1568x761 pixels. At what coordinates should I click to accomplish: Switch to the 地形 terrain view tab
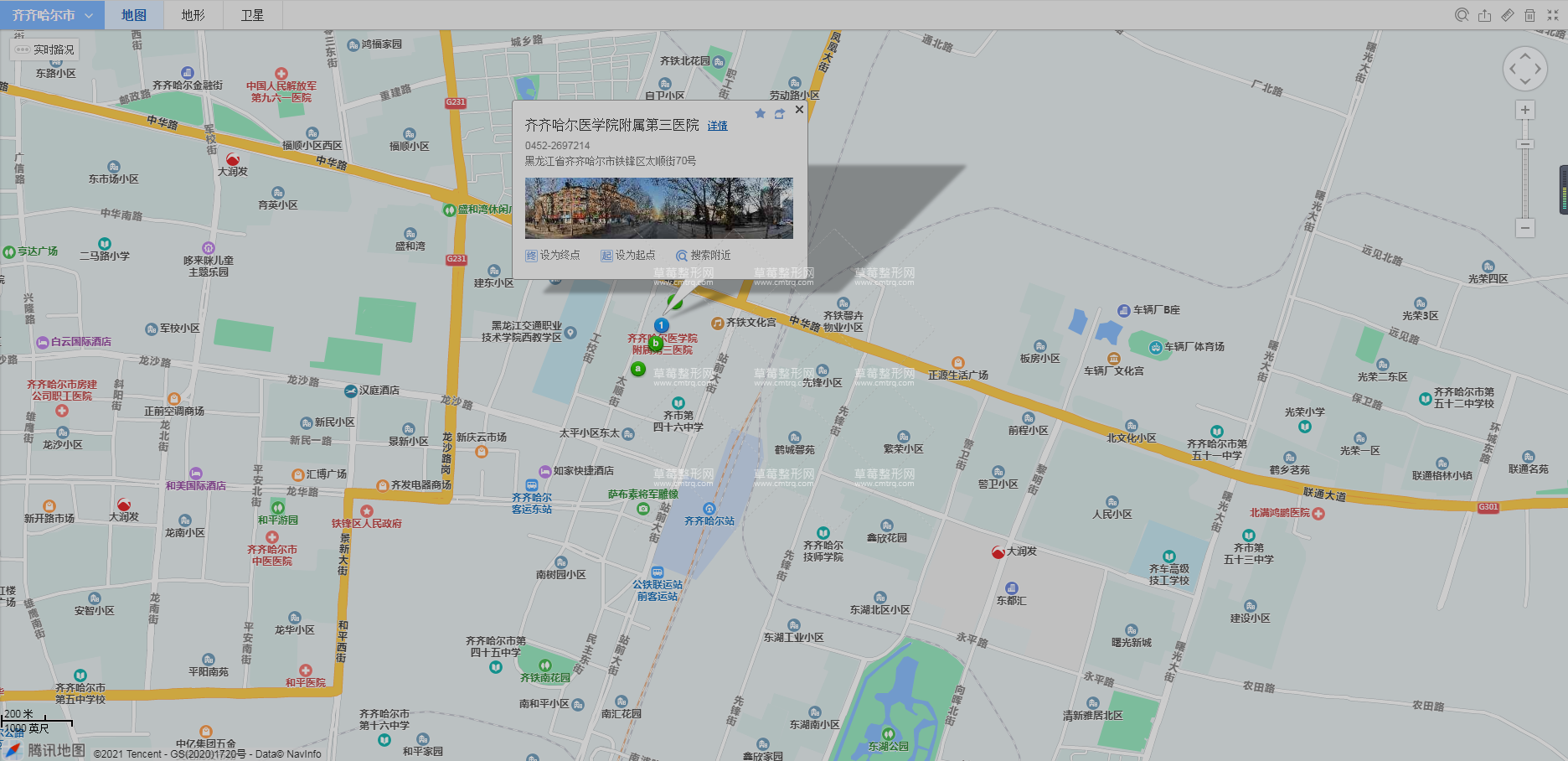(193, 15)
